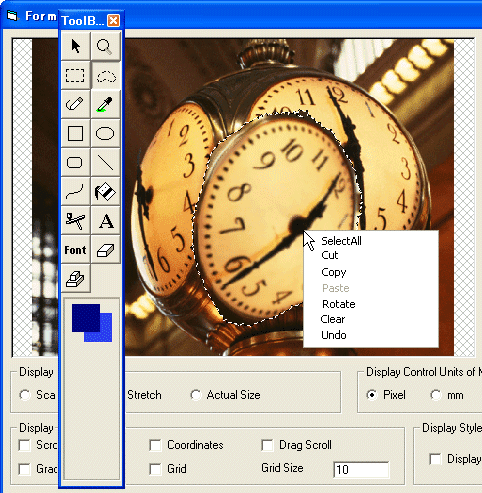Select the Actual Size radio button
This screenshot has height=493, width=482.
196,395
